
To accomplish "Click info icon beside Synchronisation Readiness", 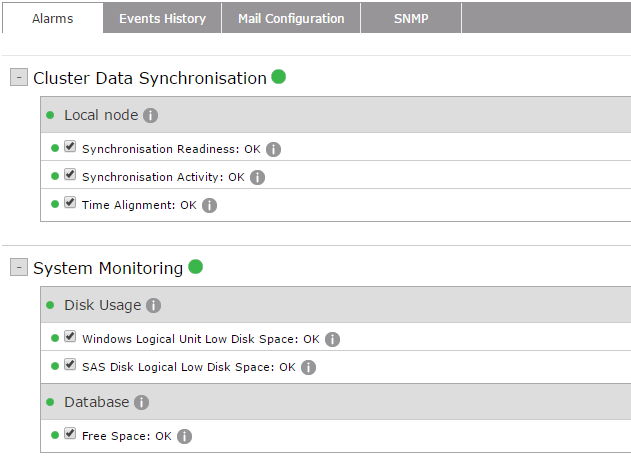I will (x=273, y=149).
